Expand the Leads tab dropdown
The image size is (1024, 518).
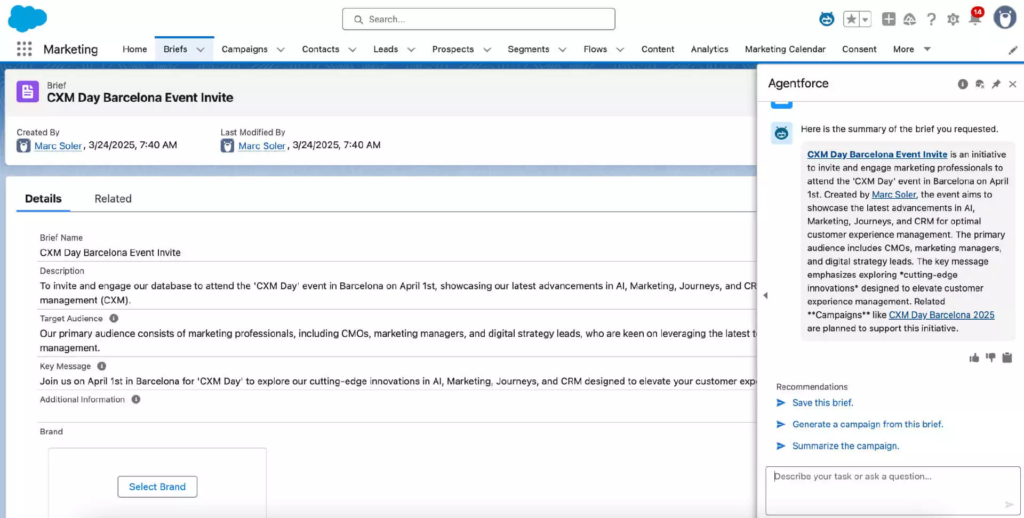coord(411,50)
